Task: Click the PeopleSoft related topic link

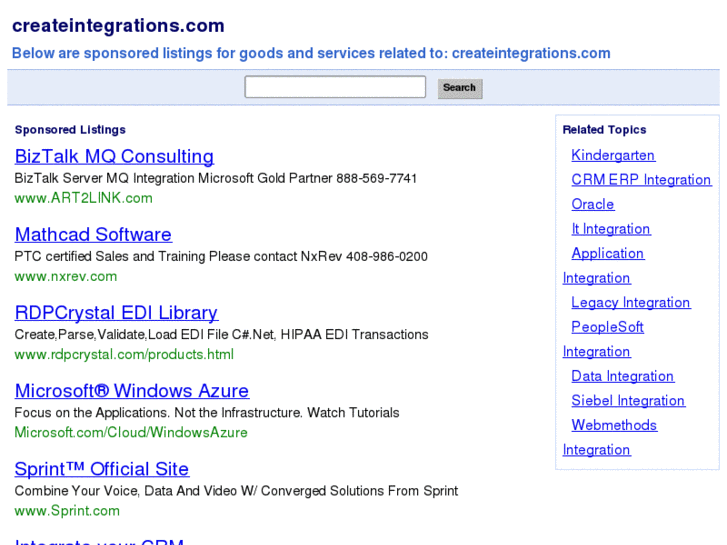Action: click(x=607, y=327)
